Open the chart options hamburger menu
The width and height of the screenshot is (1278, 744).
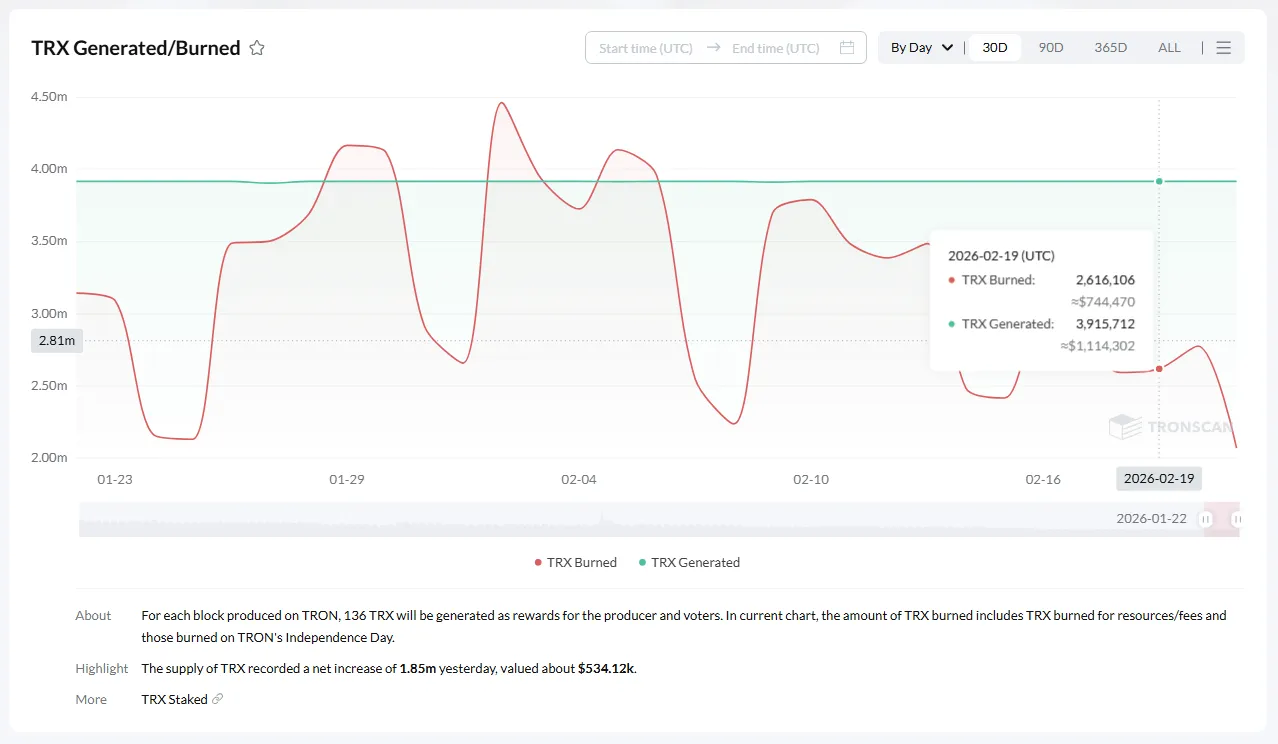pos(1223,48)
